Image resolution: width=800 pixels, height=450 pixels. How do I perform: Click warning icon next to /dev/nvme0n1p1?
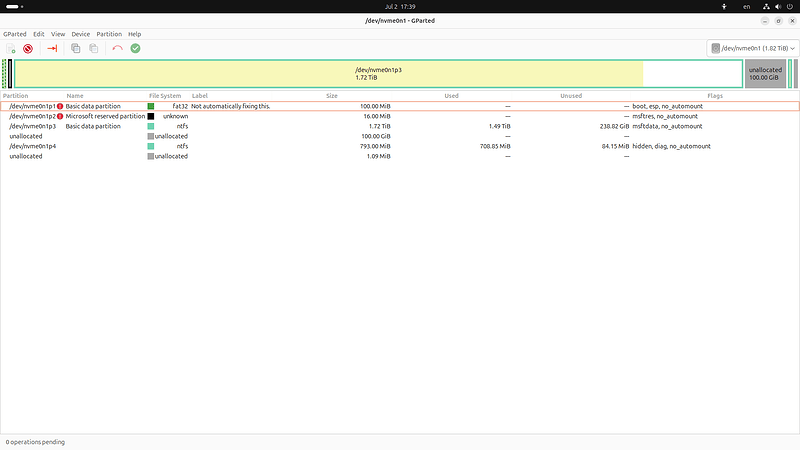click(x=60, y=106)
